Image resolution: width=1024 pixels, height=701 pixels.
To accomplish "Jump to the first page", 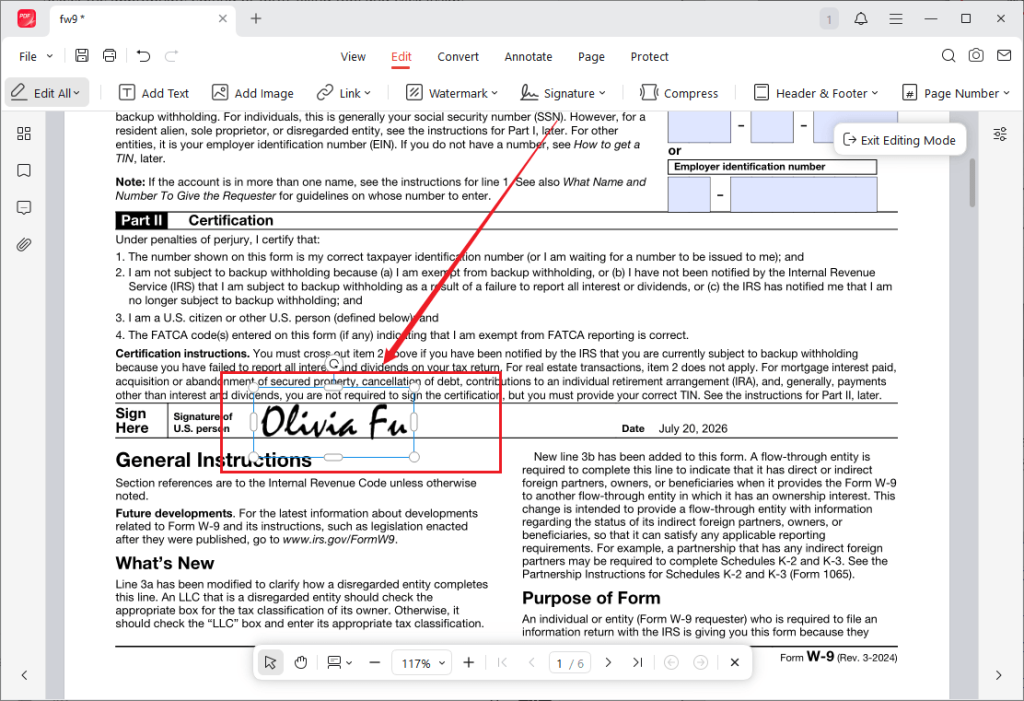I will click(502, 662).
